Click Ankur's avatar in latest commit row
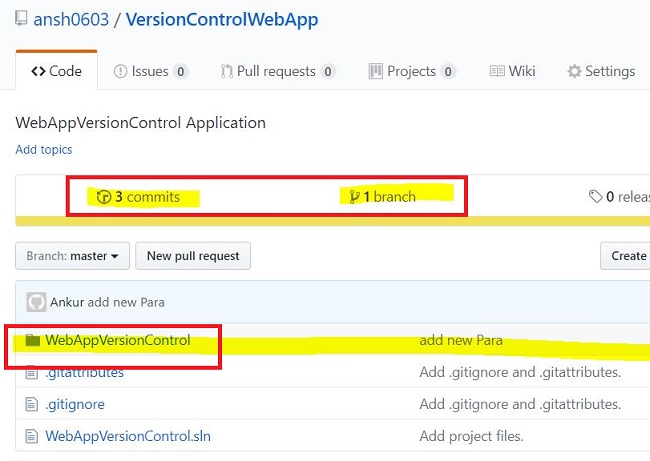 coord(36,302)
